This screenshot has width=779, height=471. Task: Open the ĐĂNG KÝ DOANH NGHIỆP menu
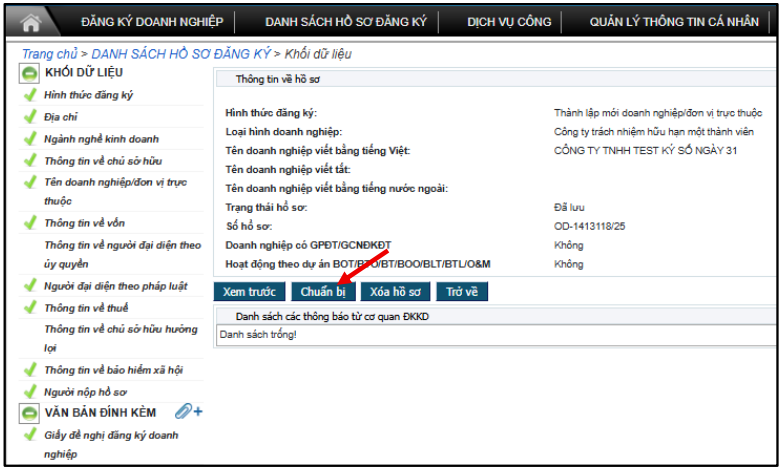coord(152,22)
